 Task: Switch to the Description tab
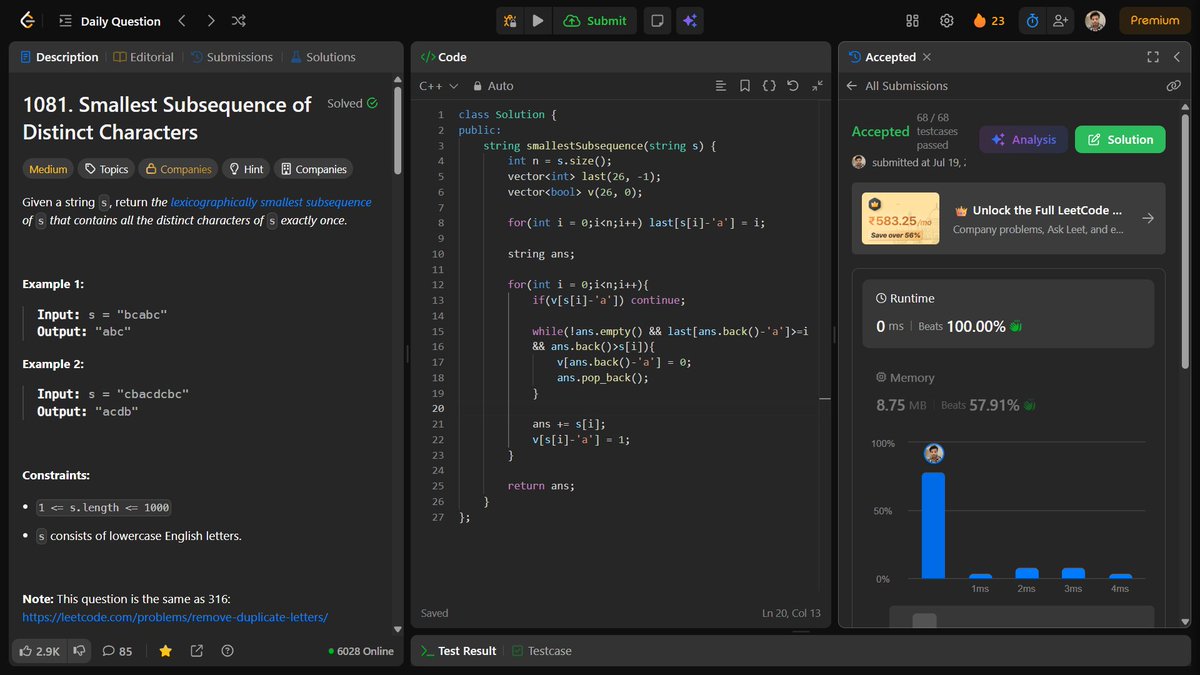click(x=59, y=57)
